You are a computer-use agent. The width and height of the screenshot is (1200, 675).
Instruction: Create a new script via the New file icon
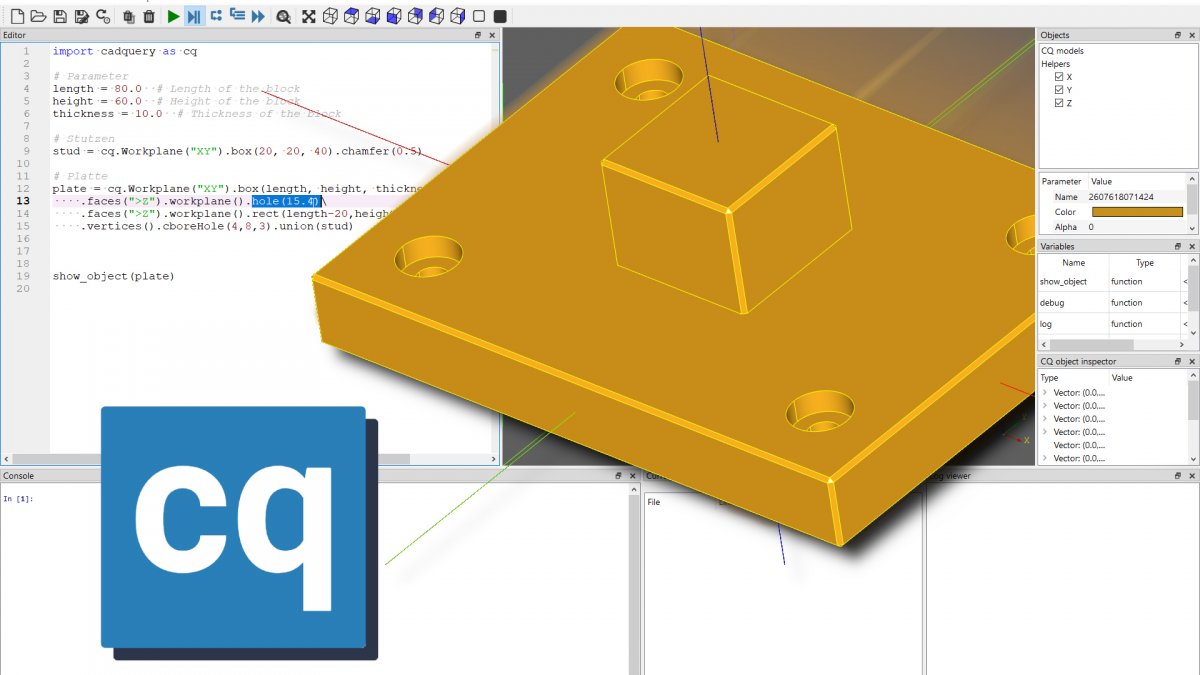point(17,16)
